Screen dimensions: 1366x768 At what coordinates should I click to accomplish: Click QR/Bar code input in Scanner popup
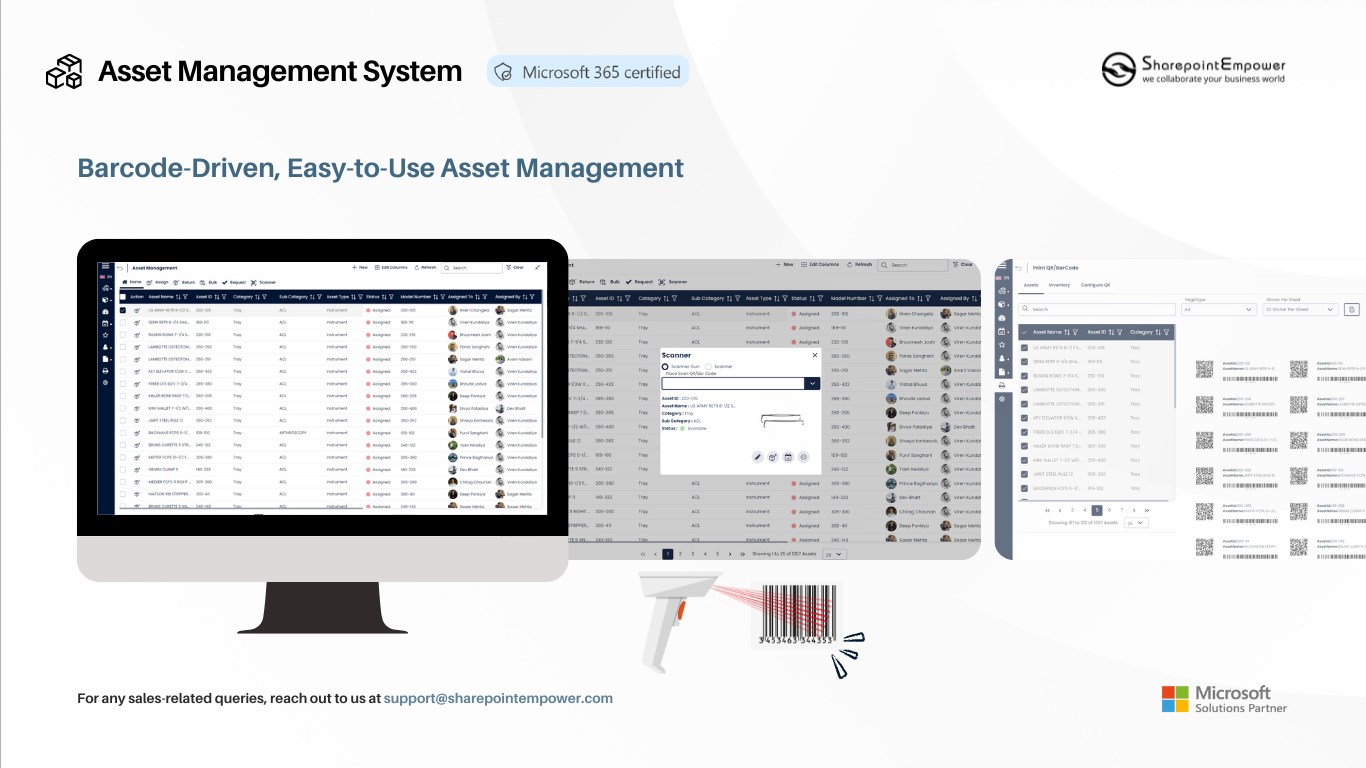point(733,384)
